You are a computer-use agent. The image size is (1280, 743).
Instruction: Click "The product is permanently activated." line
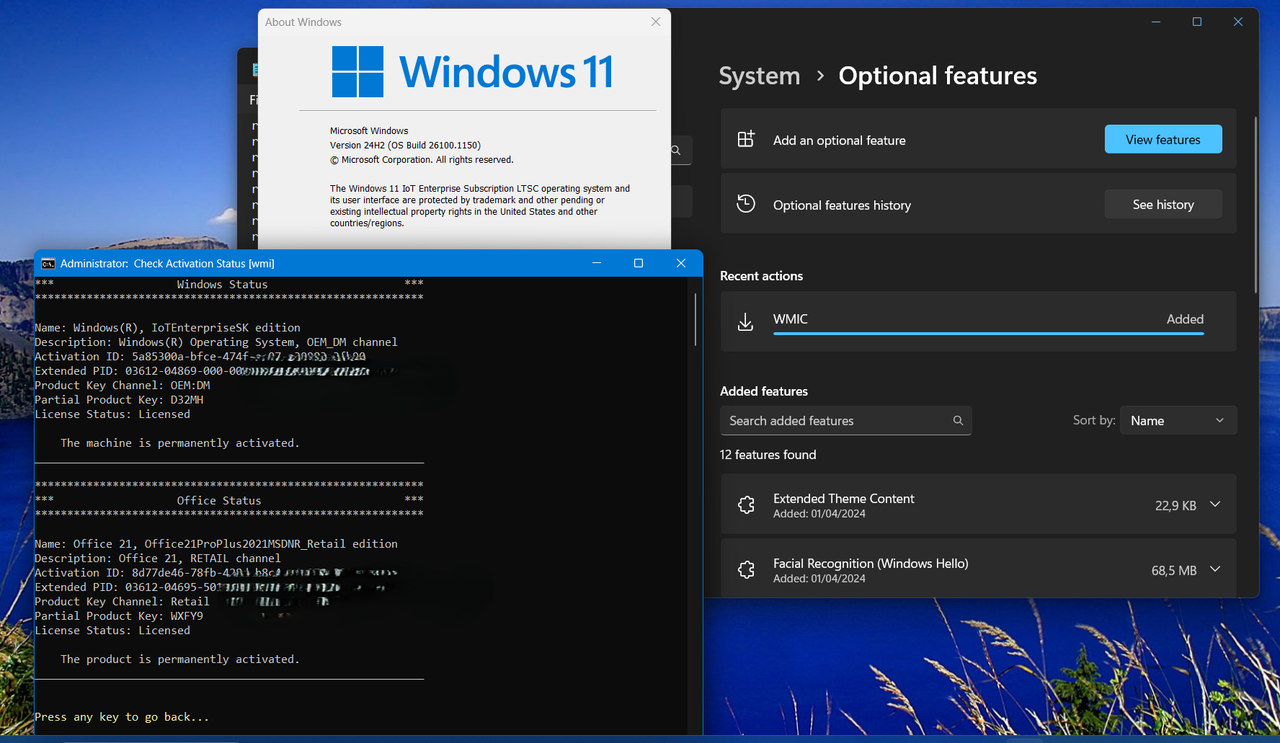point(180,660)
